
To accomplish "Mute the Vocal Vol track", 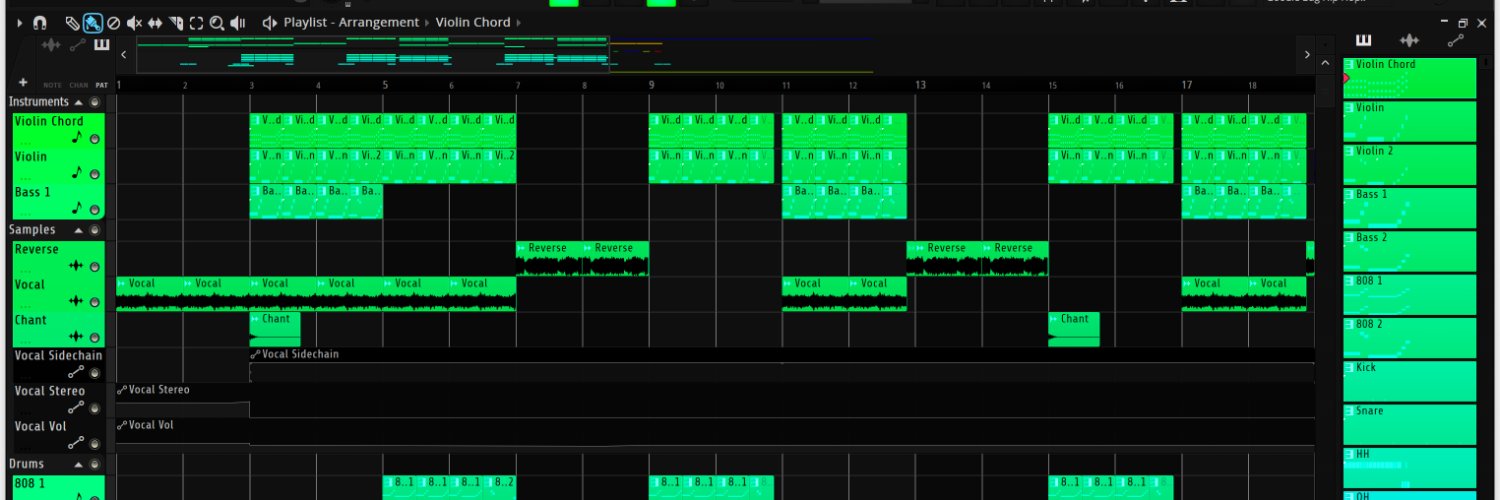I will point(95,443).
